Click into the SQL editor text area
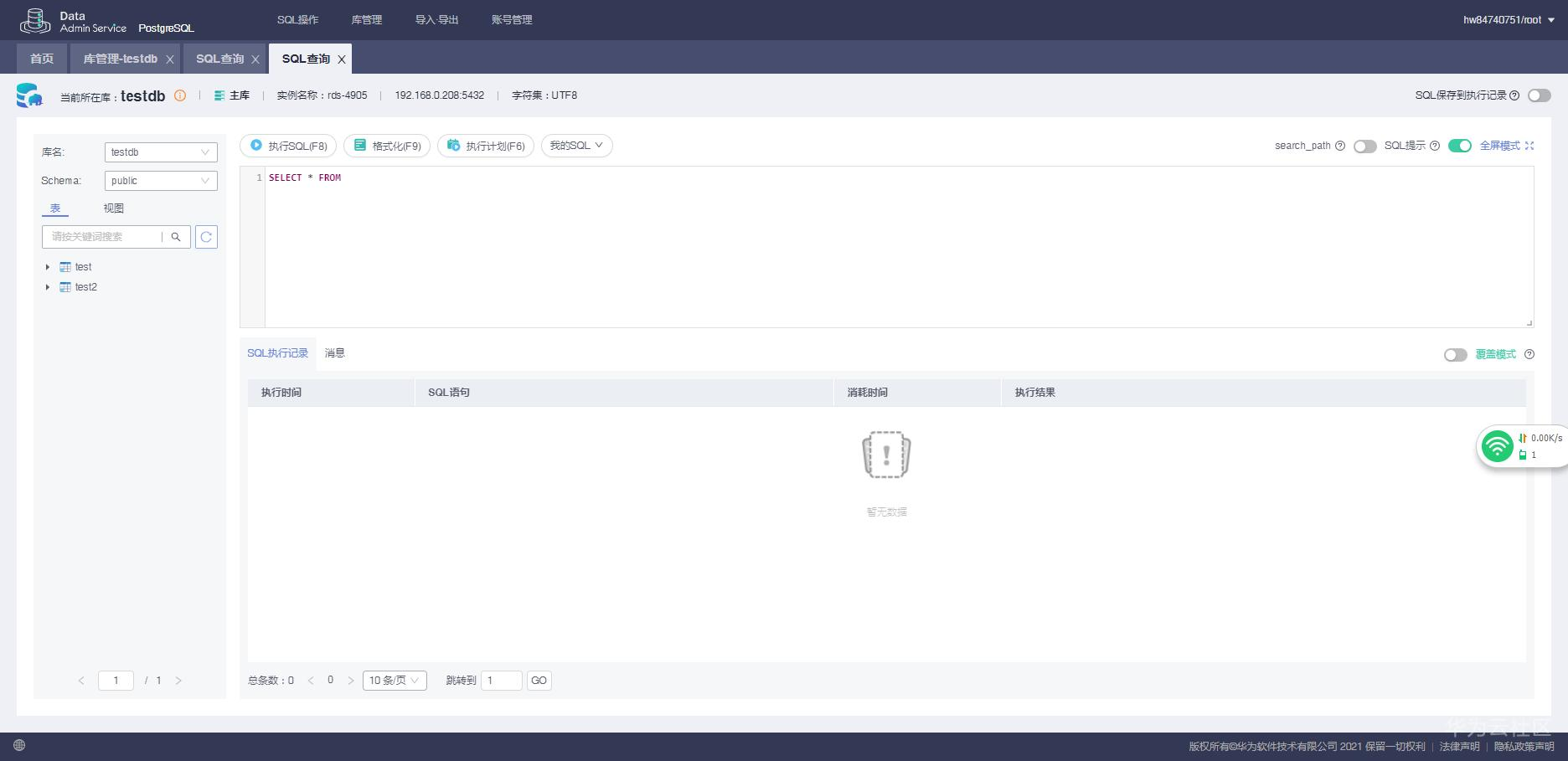 tap(899, 247)
